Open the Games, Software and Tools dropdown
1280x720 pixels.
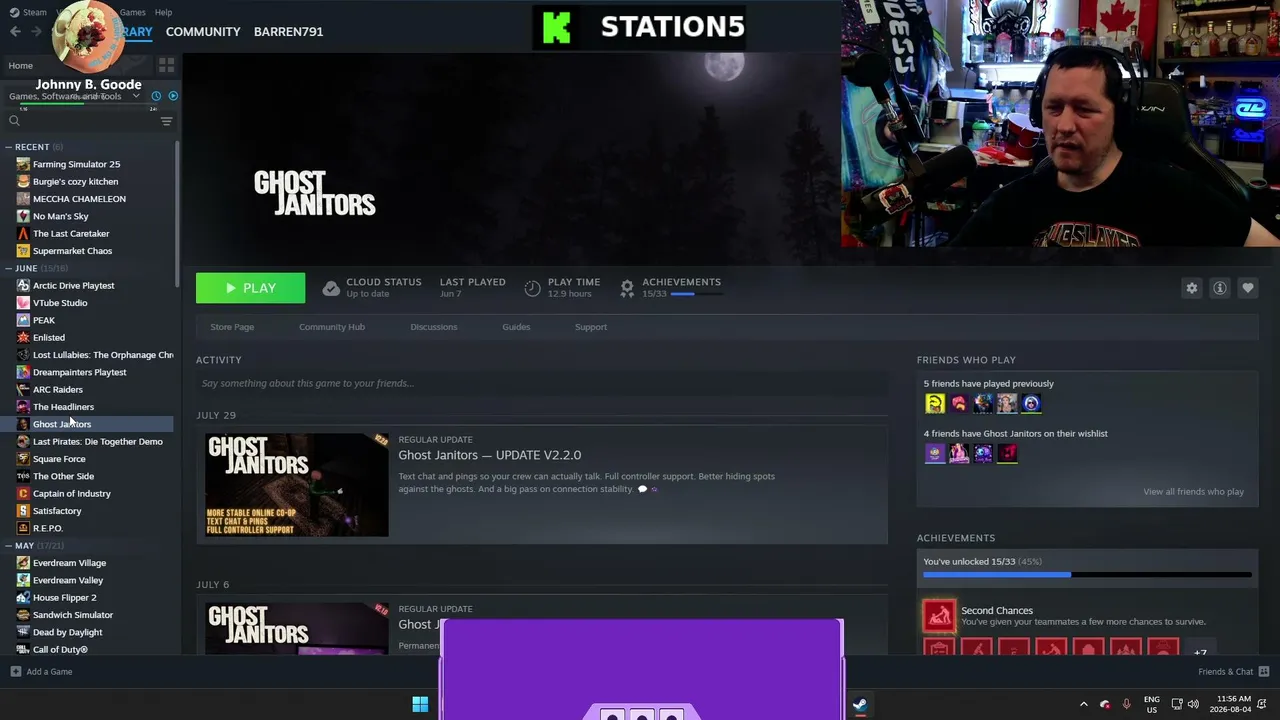pos(75,96)
